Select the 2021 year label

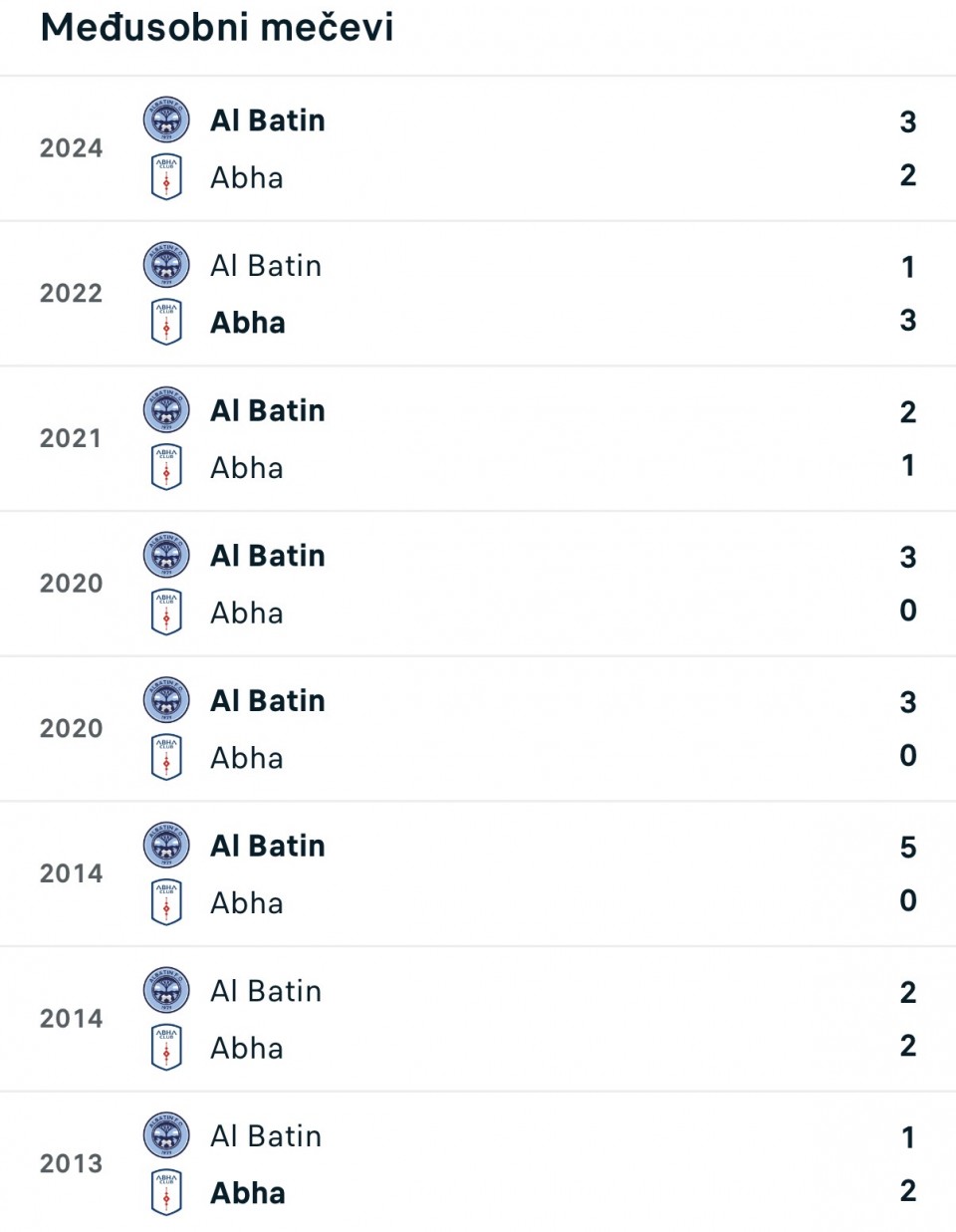point(72,438)
